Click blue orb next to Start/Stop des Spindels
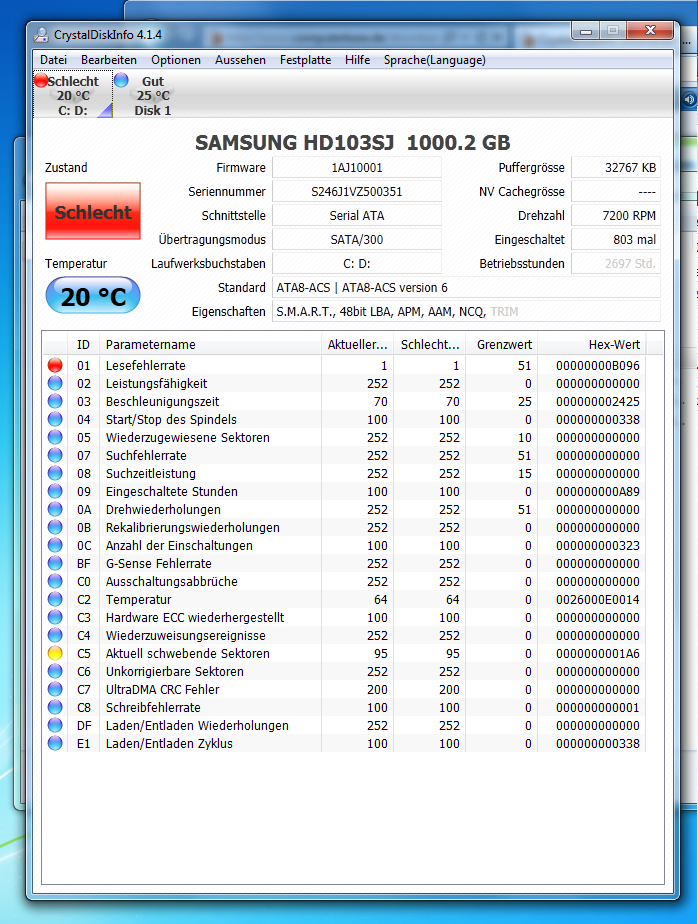The image size is (698, 924). pos(55,420)
